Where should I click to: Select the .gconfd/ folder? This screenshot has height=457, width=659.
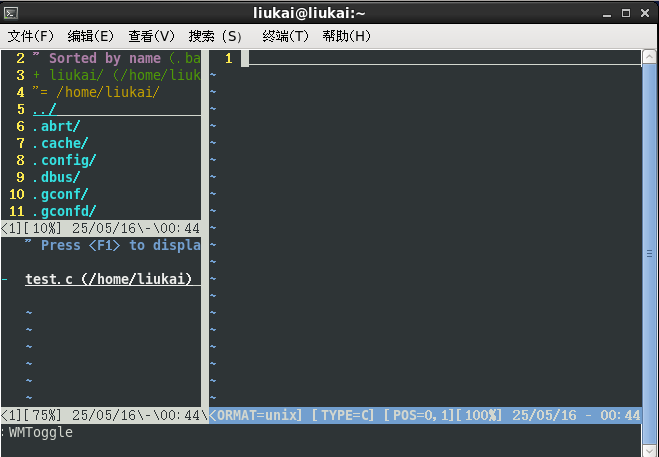pyautogui.click(x=64, y=211)
